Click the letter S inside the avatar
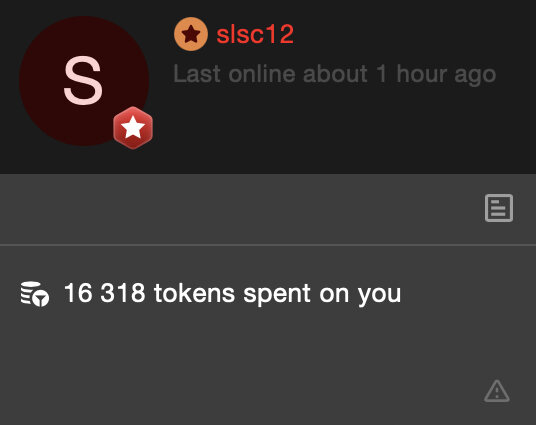536x425 pixels. coord(83,81)
